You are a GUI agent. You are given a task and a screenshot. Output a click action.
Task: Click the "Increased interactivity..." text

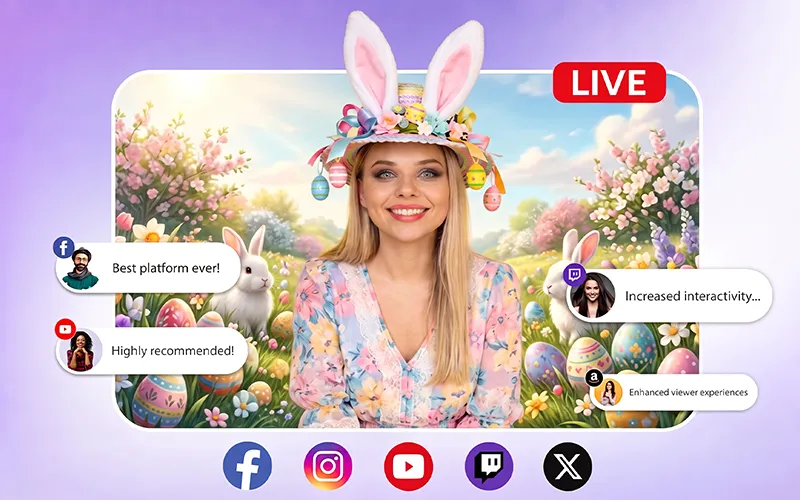pyautogui.click(x=692, y=296)
